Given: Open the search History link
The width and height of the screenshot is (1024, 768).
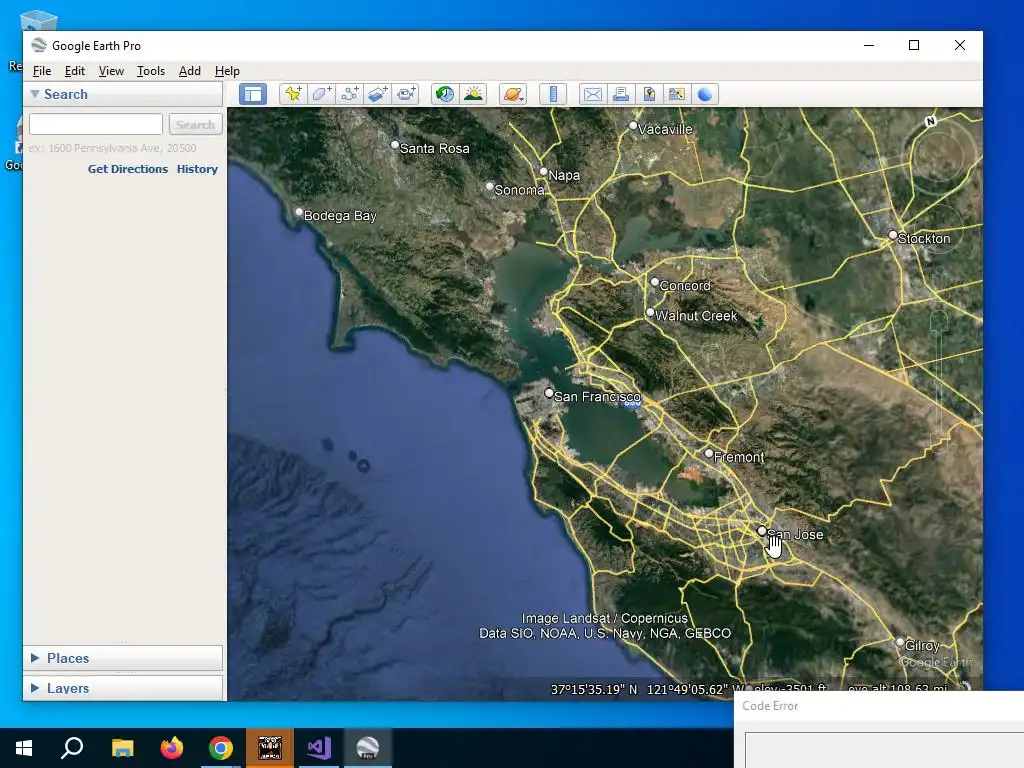Looking at the screenshot, I should coord(197,168).
